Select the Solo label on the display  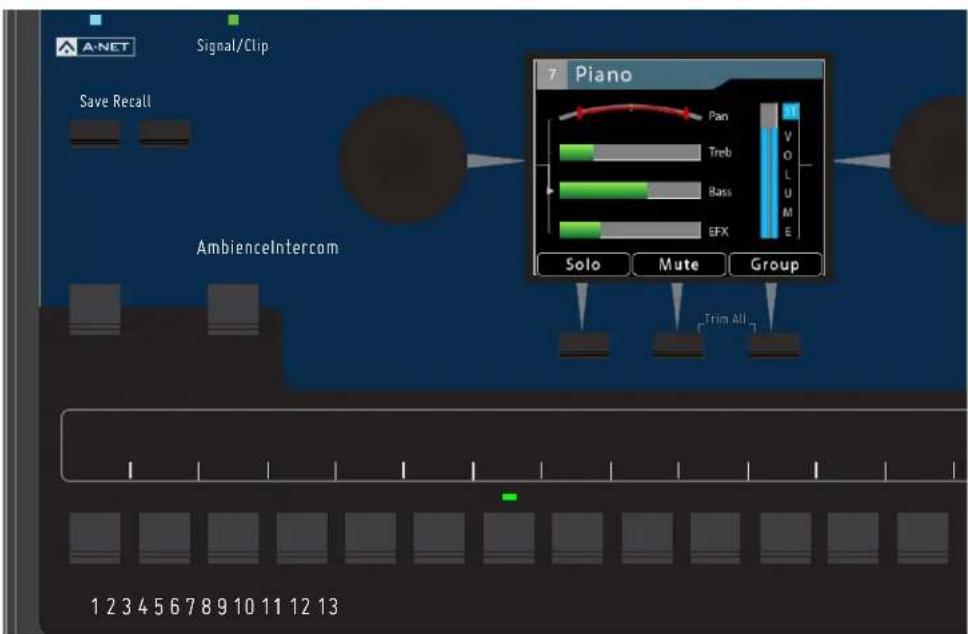(x=583, y=264)
